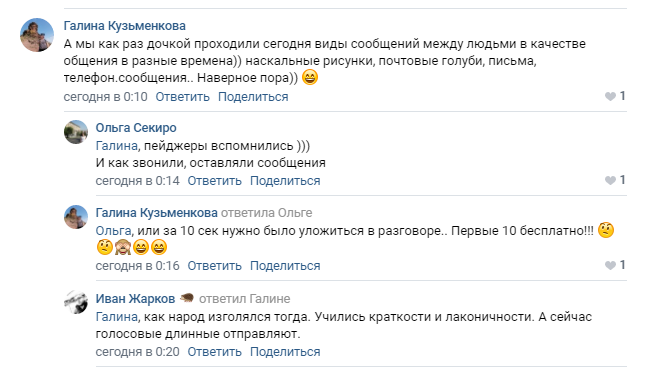The width and height of the screenshot is (651, 371).
Task: Click hedgehog emoji next to Иван Жарков
Action: click(x=187, y=298)
